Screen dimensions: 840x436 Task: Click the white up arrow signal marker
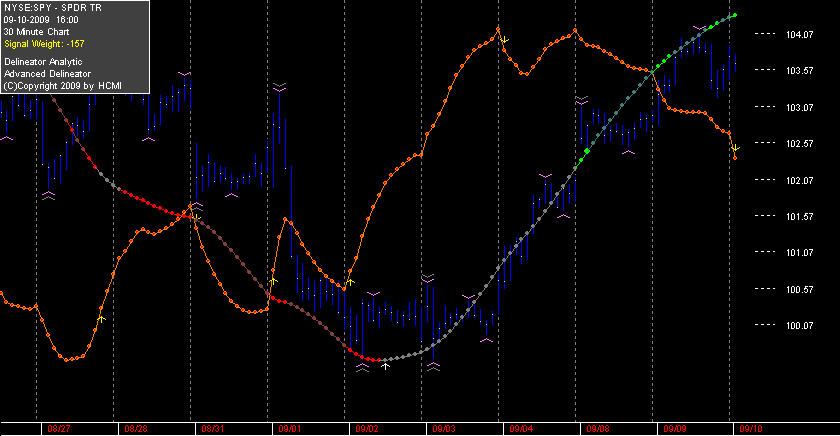coord(385,366)
